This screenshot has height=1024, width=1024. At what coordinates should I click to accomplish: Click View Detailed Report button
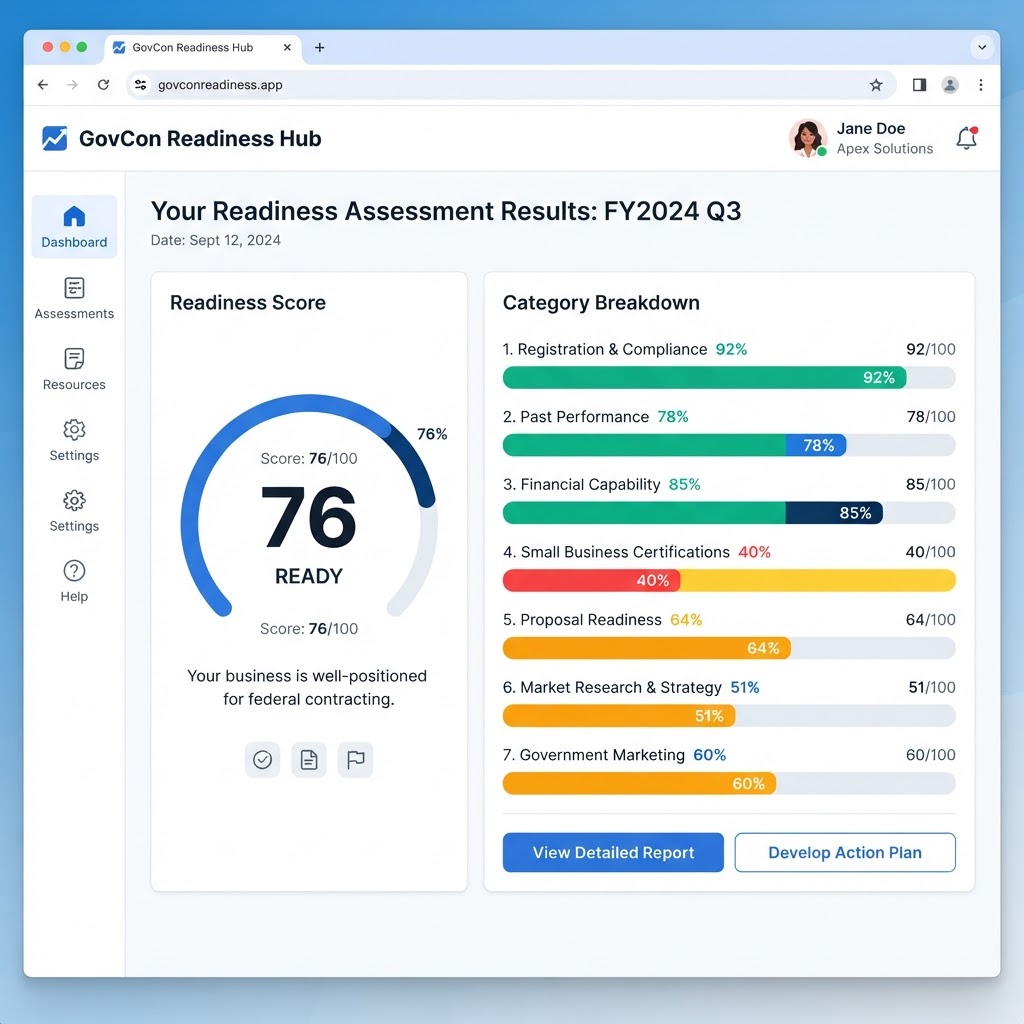(x=613, y=852)
